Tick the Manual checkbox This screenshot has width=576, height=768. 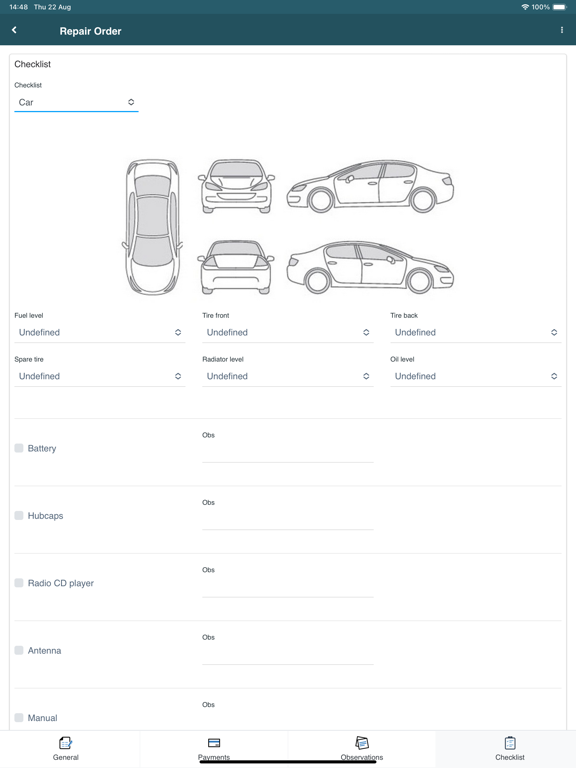[x=19, y=718]
